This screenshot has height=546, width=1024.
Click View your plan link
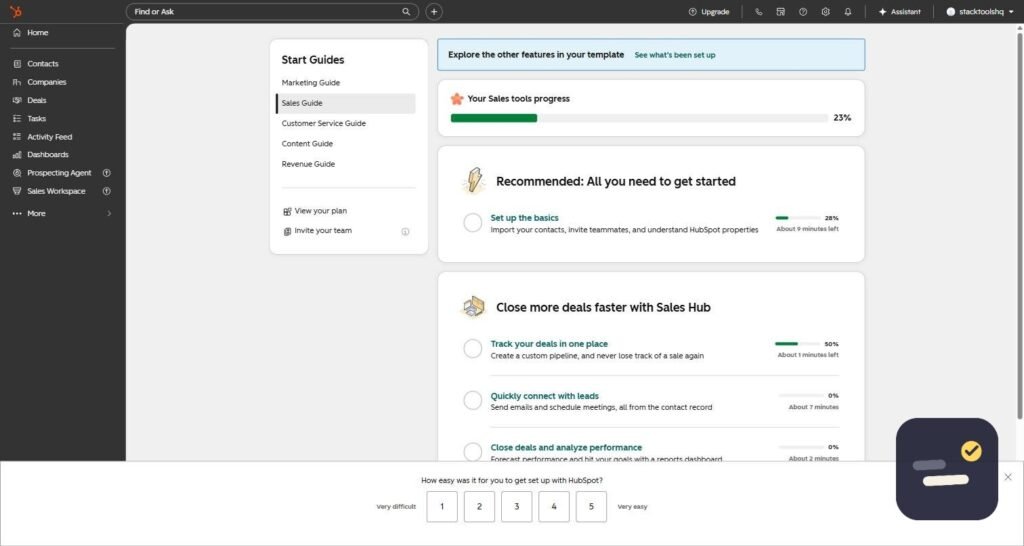pos(321,211)
